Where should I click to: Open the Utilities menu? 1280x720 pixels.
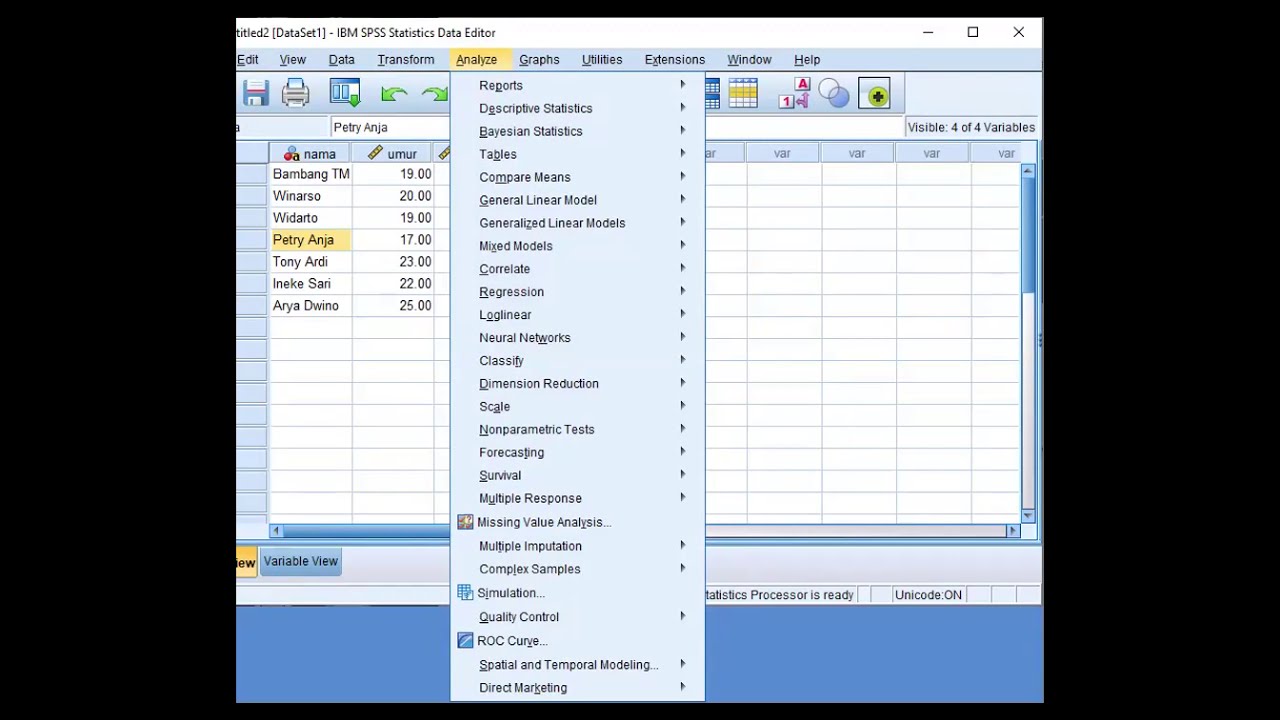pyautogui.click(x=602, y=60)
